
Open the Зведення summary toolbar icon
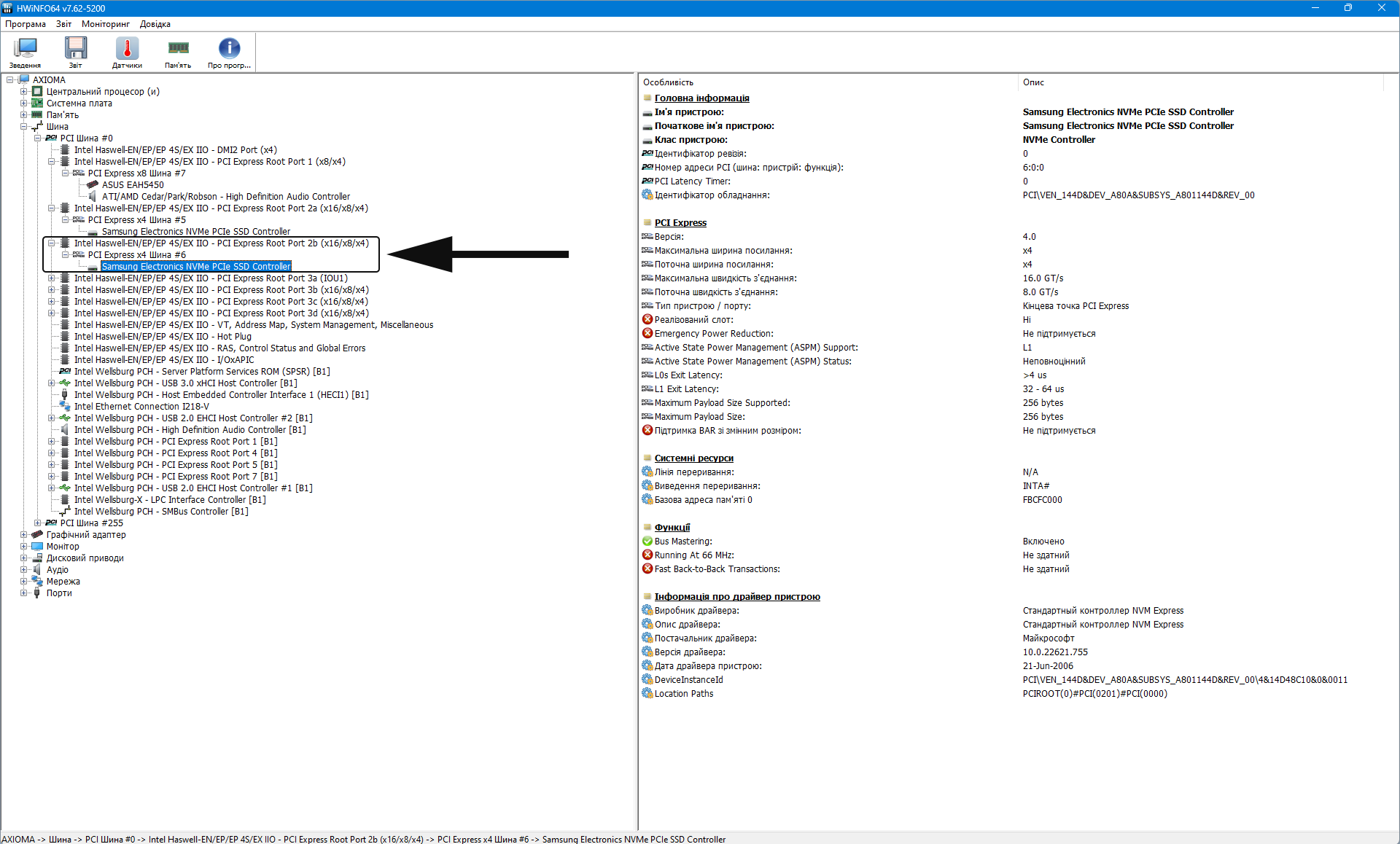pyautogui.click(x=25, y=52)
